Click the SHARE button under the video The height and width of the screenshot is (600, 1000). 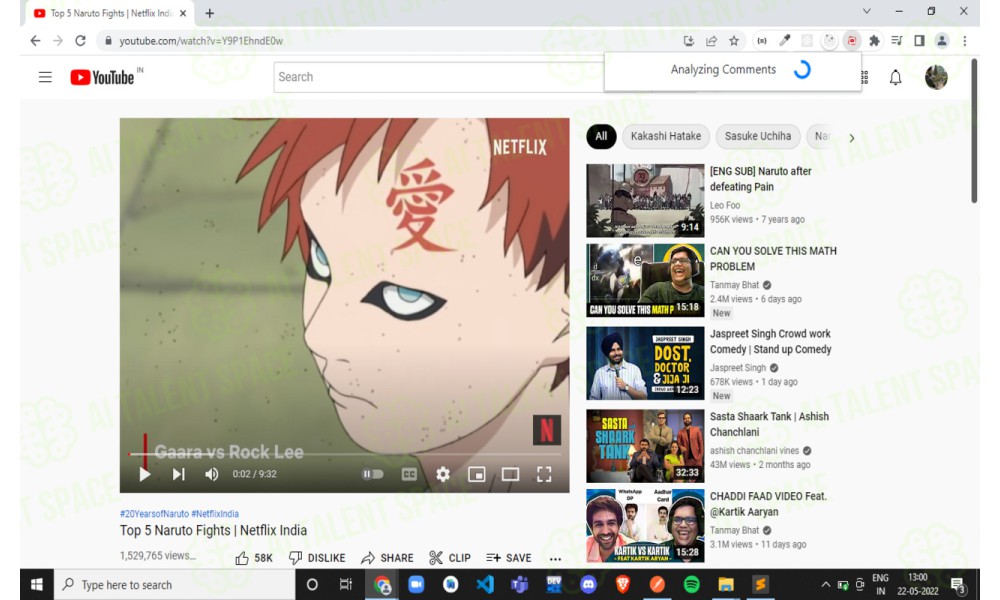coord(387,558)
